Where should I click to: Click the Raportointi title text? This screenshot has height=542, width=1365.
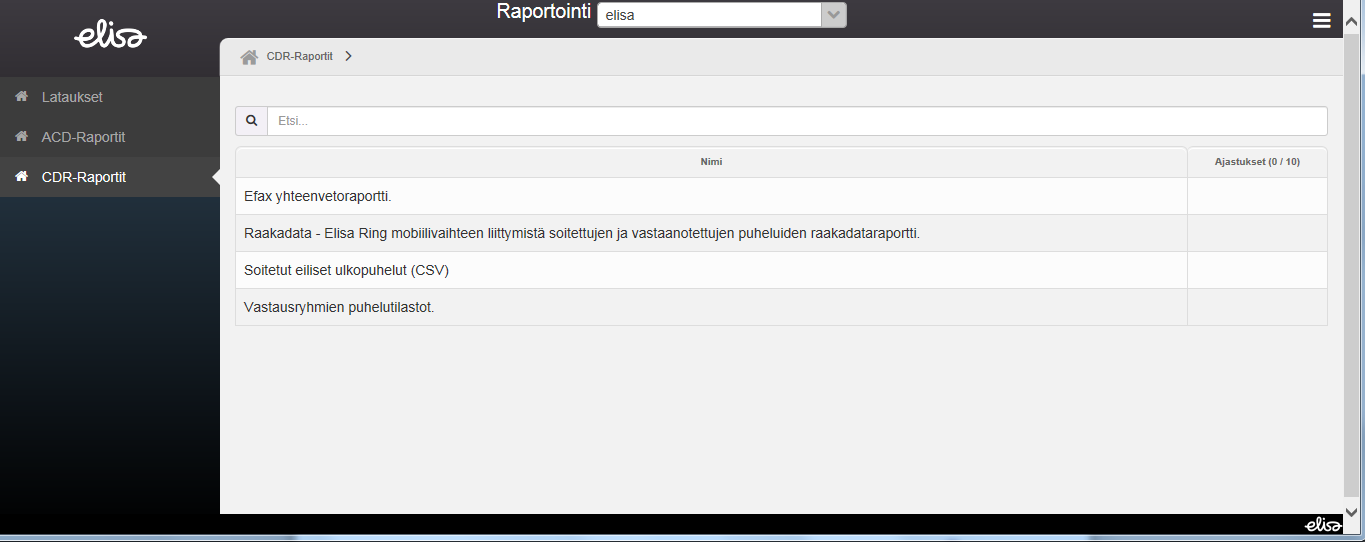[x=544, y=13]
